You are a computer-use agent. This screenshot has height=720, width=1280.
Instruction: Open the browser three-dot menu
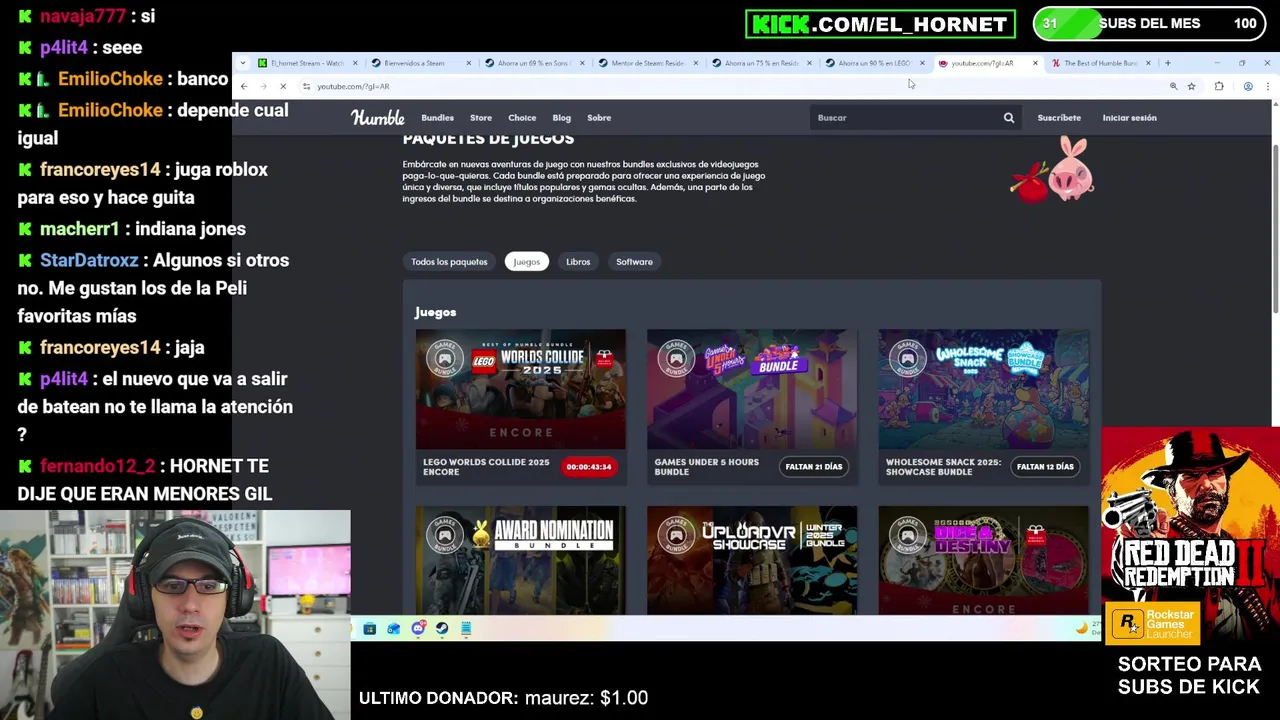[x=1267, y=87]
